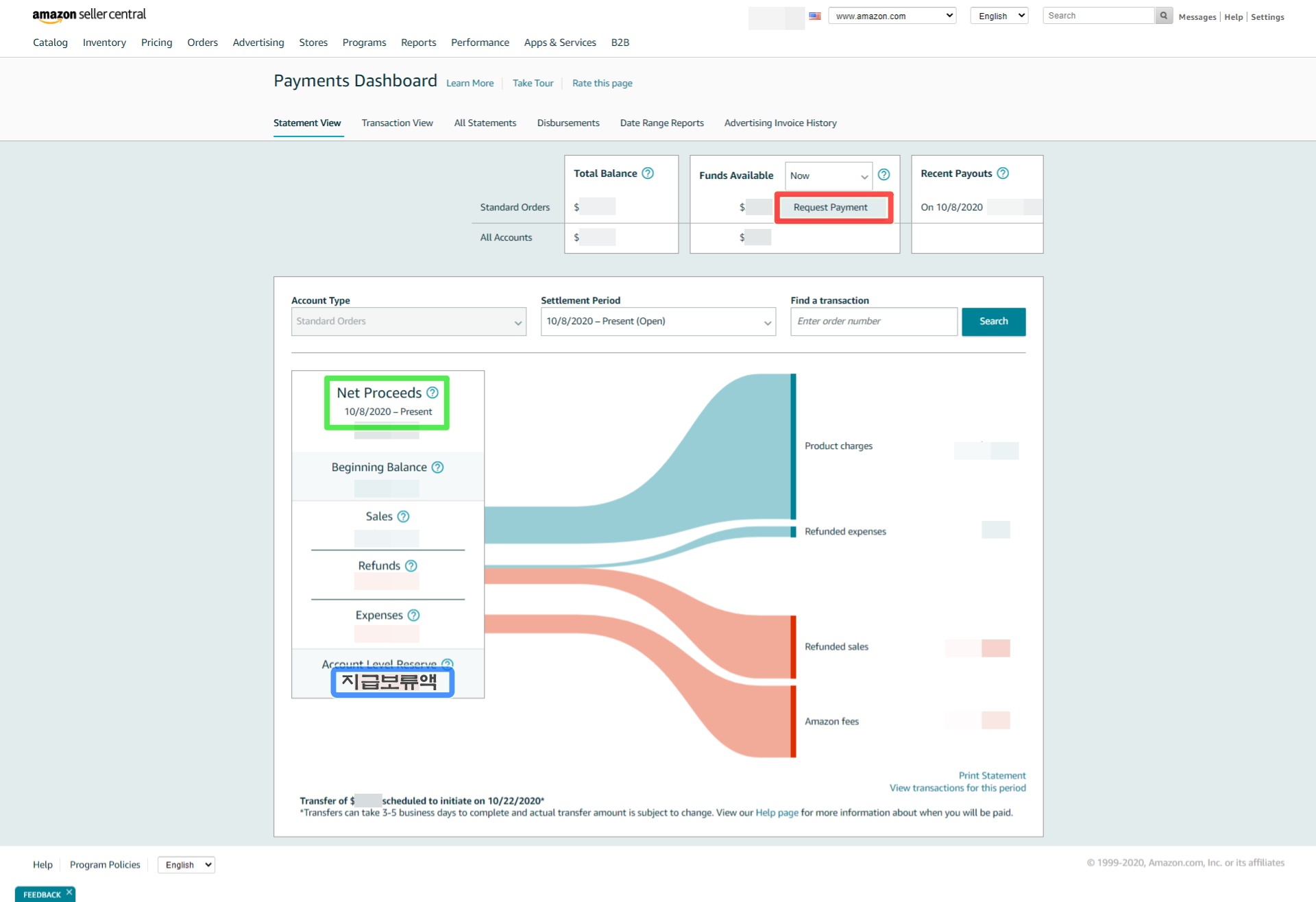Open the footer English language dropdown
The height and width of the screenshot is (902, 1316).
point(186,865)
